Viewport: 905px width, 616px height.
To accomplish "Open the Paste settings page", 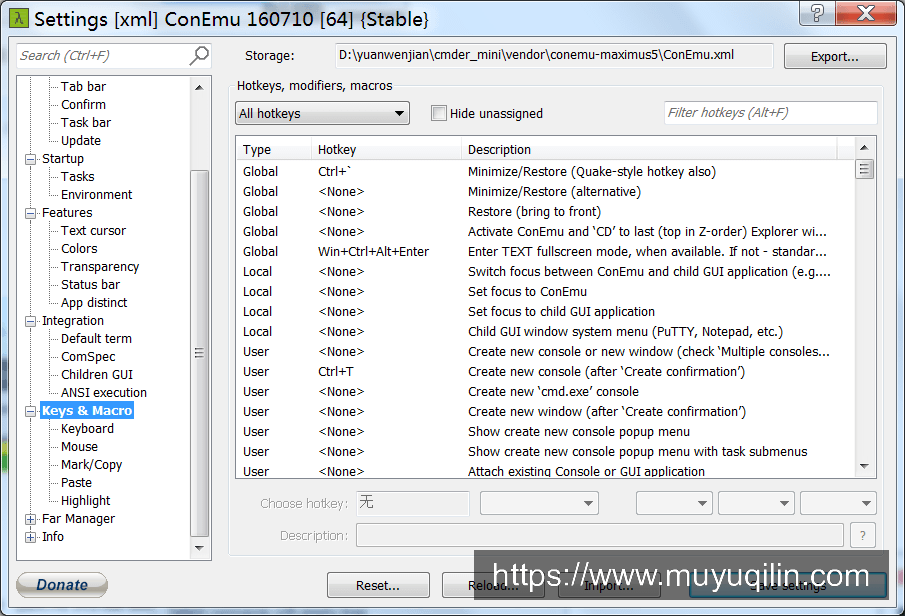I will 76,483.
